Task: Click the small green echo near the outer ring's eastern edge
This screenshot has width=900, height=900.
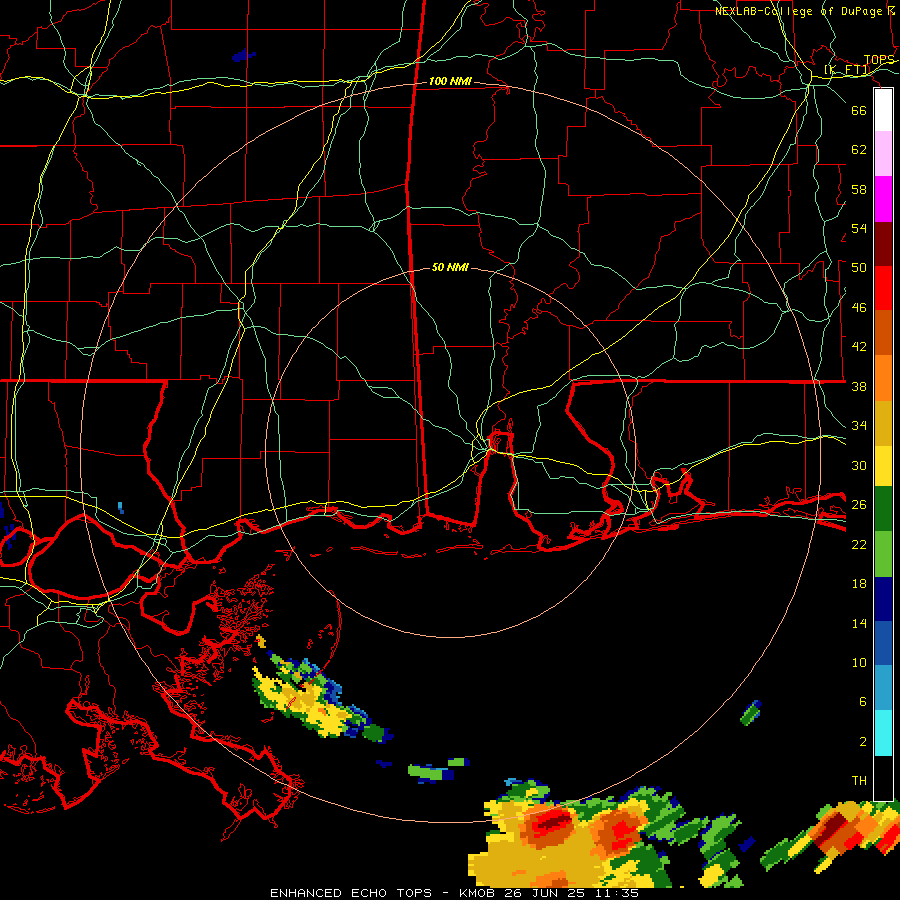Action: click(751, 713)
